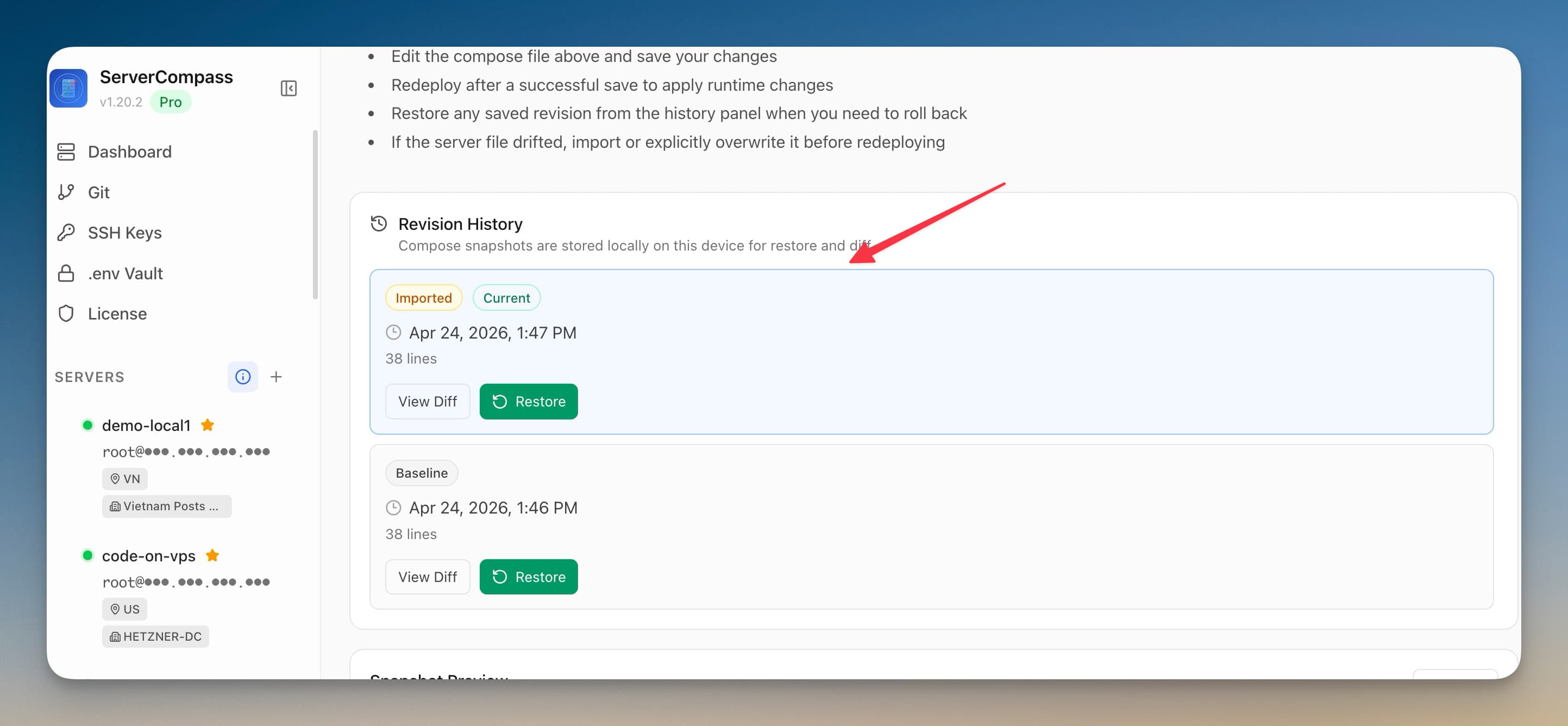Click the sidebar scrollbar

click(315, 215)
